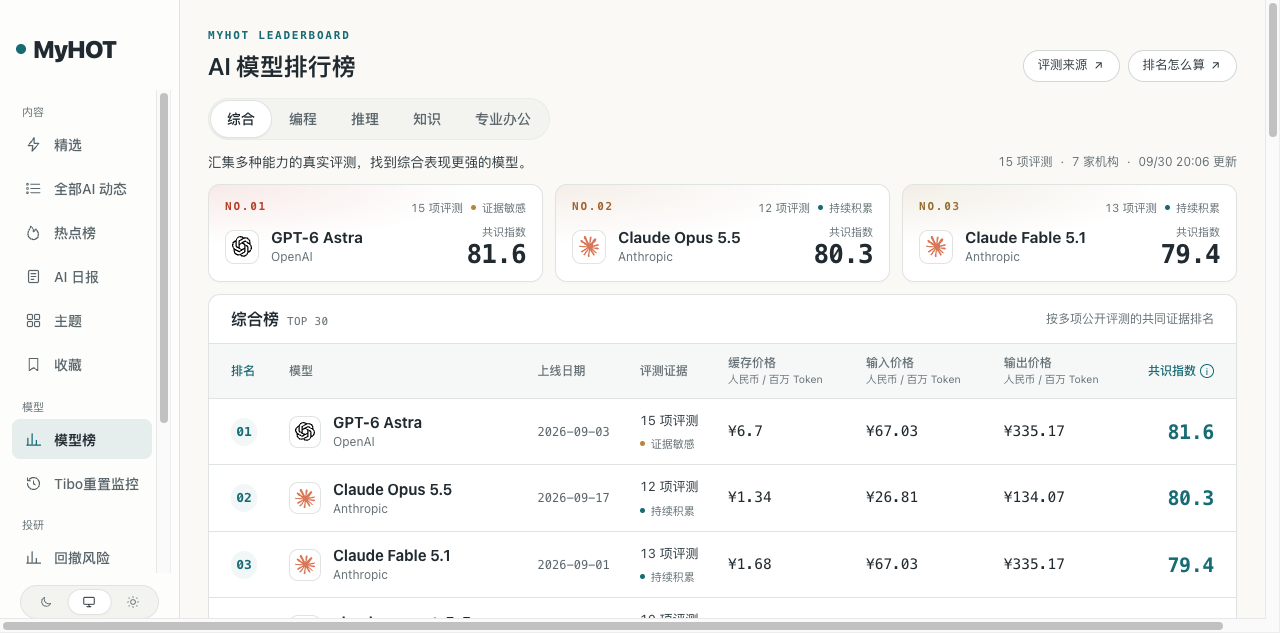Click the rank badge 03 in the table

pyautogui.click(x=244, y=564)
